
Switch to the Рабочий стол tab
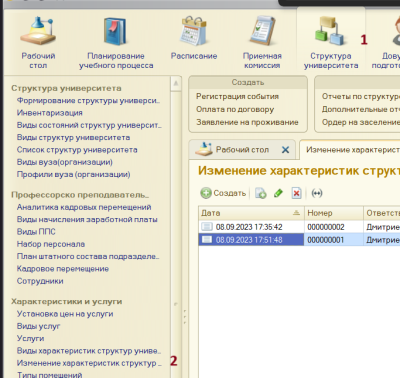(242, 150)
